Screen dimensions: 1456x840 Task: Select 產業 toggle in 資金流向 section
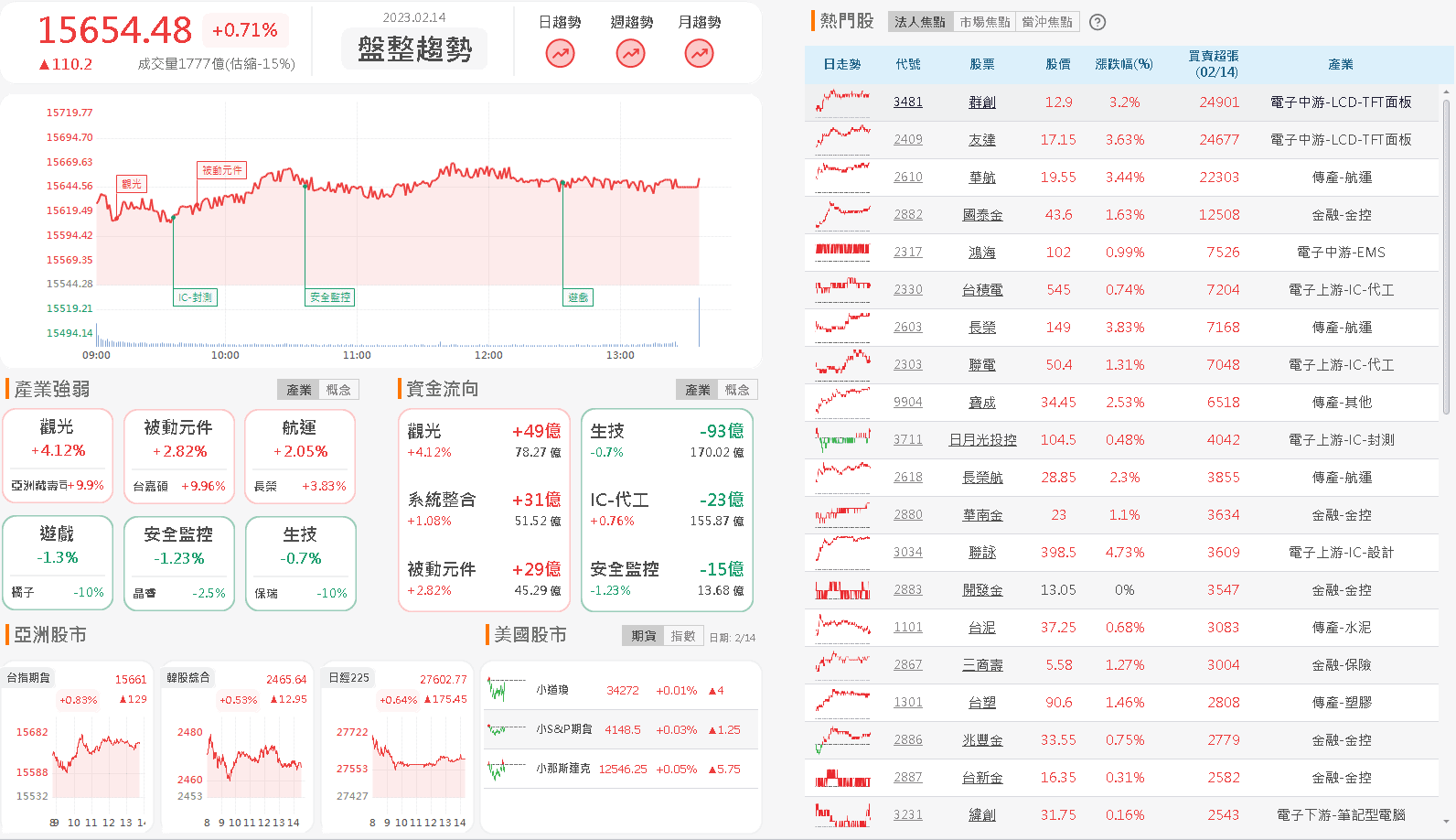(x=698, y=390)
